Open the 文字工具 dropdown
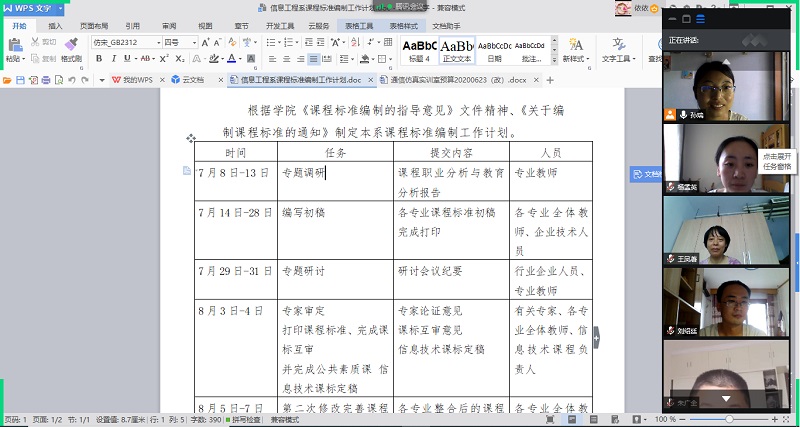 (619, 50)
